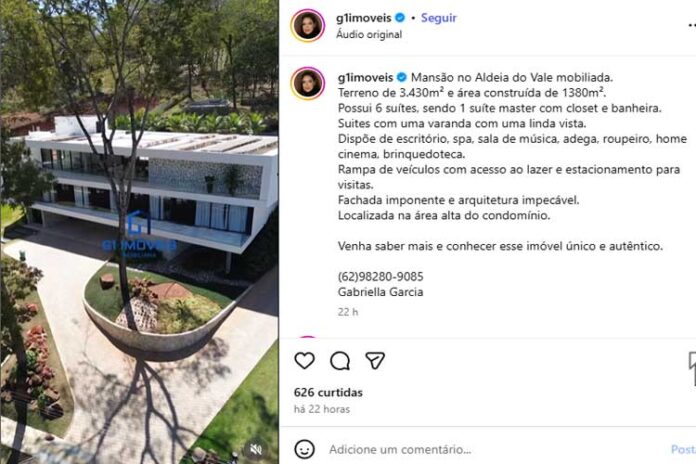Open comments with the speech bubble icon
This screenshot has width=696, height=464.
[x=340, y=361]
